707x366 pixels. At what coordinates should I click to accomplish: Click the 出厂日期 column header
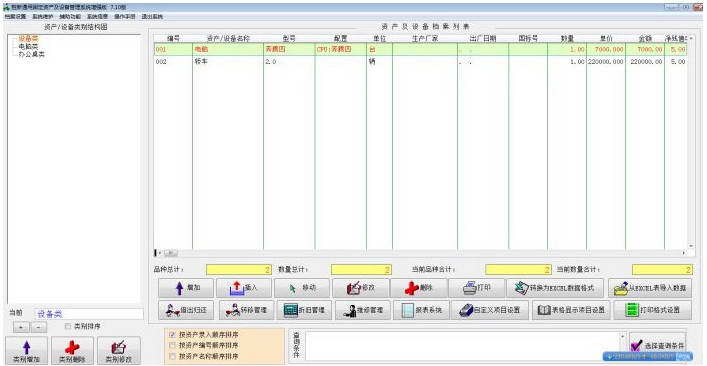pos(483,39)
